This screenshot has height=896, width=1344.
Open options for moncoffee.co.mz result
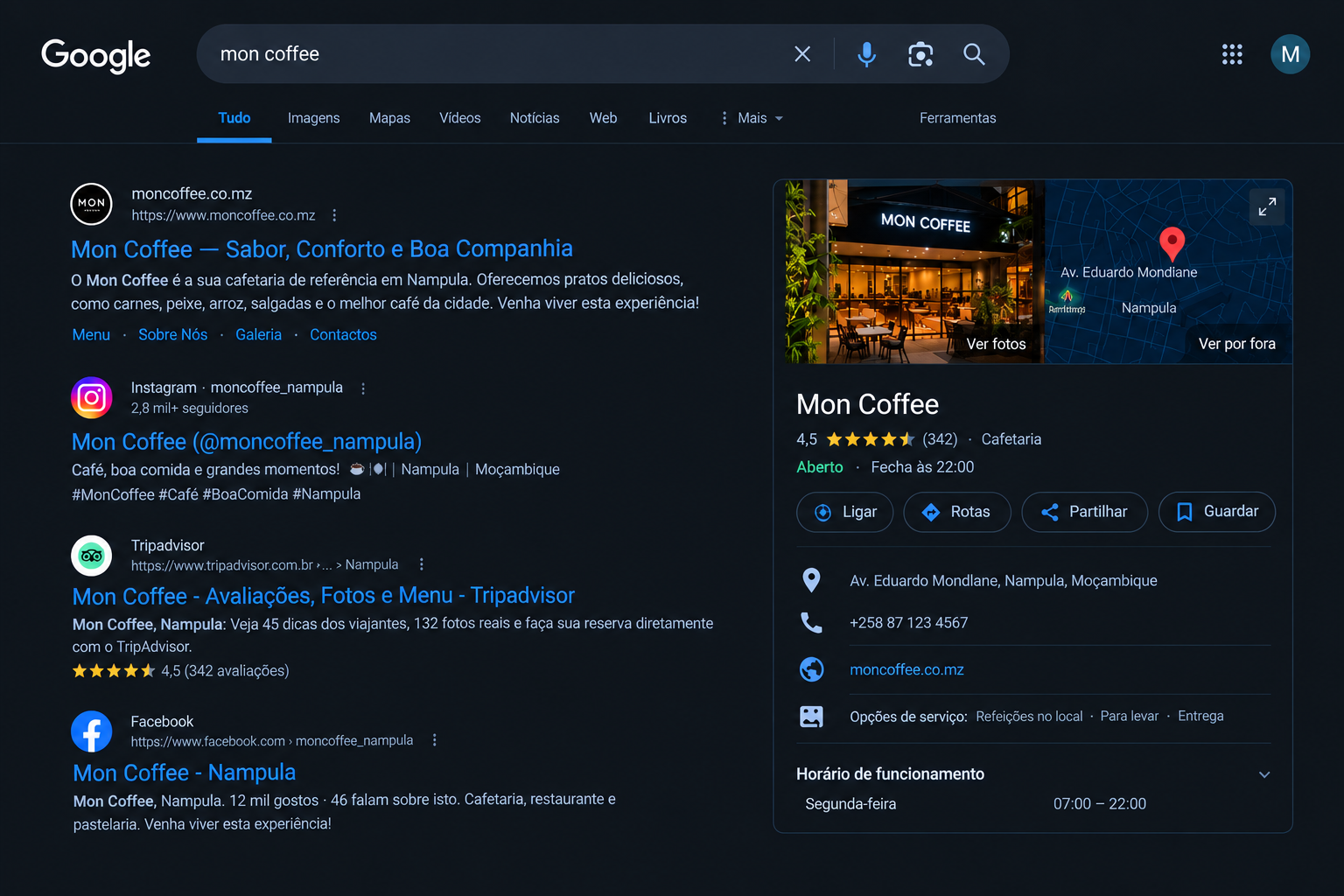pos(334,215)
